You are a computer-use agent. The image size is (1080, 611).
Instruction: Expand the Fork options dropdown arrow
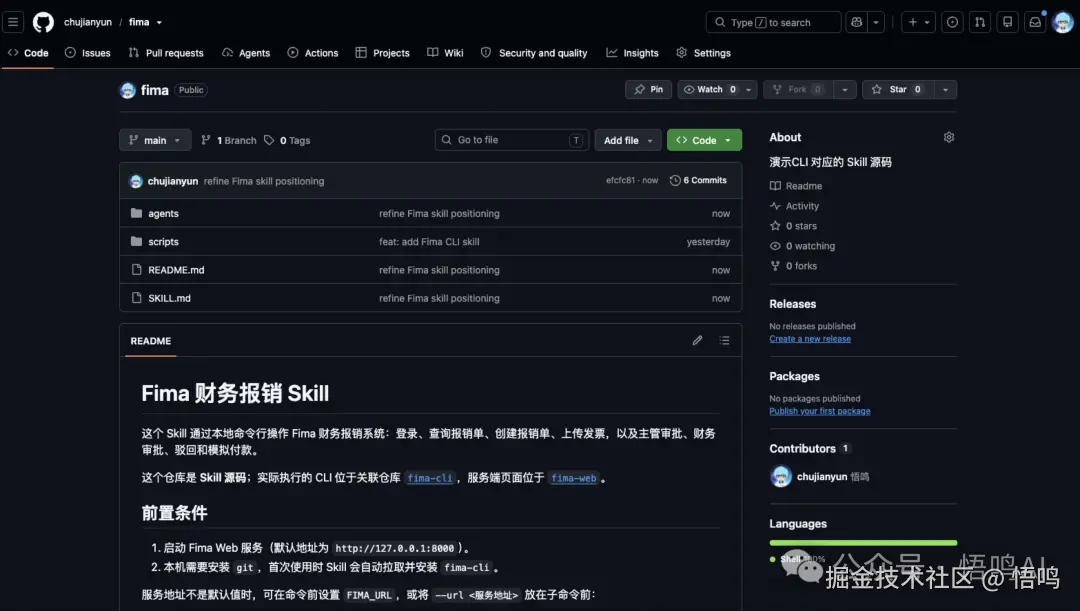coord(844,90)
